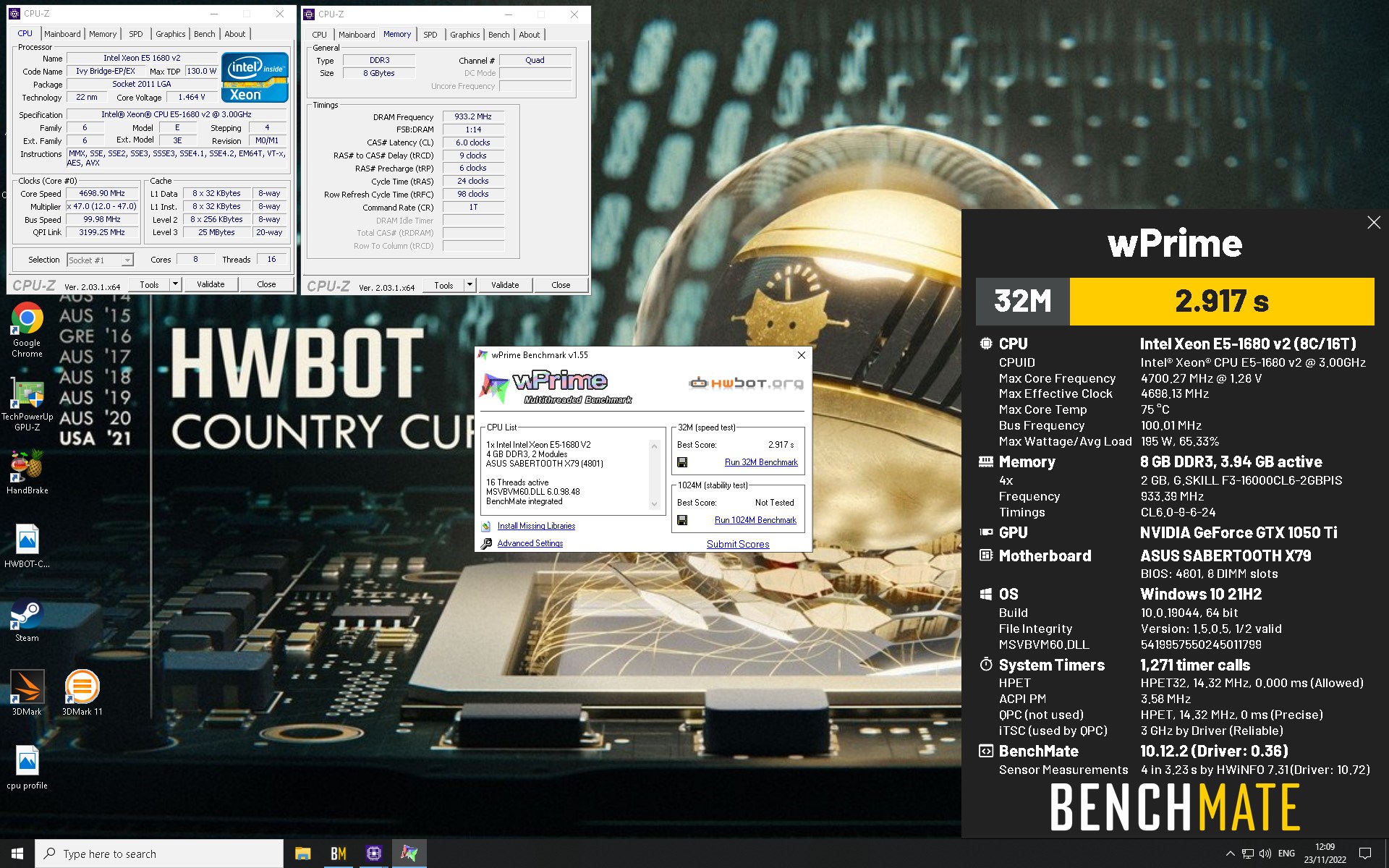Click Install Missing Libraries icon in wPrime
The image size is (1389, 868).
pyautogui.click(x=486, y=526)
